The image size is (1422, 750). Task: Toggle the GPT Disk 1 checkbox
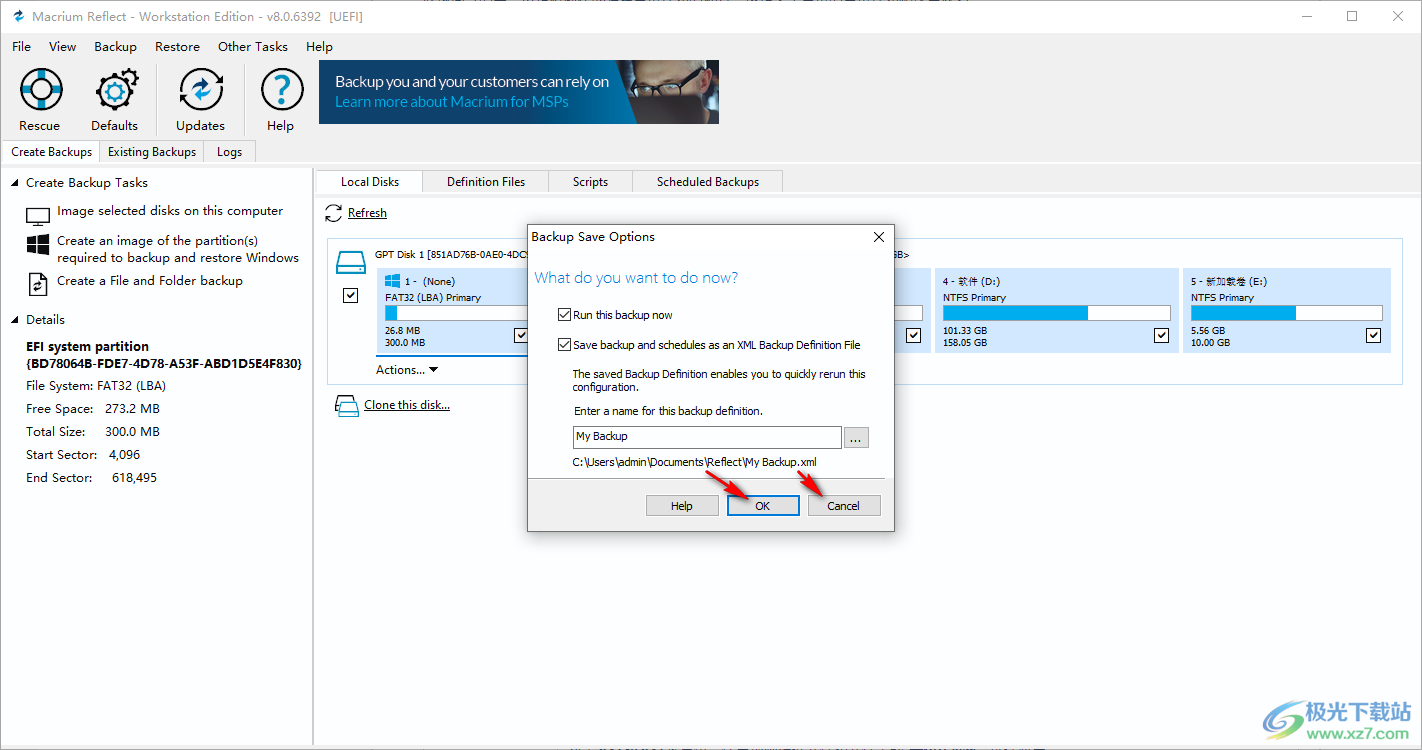point(350,296)
